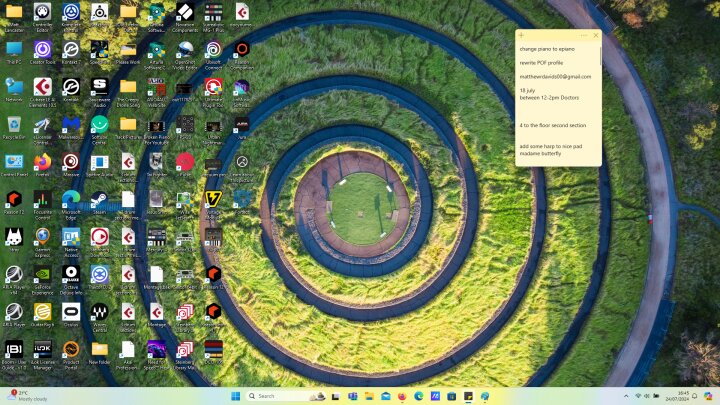Open the sticky note ellipsis menu
This screenshot has width=720, height=405.
(583, 35)
